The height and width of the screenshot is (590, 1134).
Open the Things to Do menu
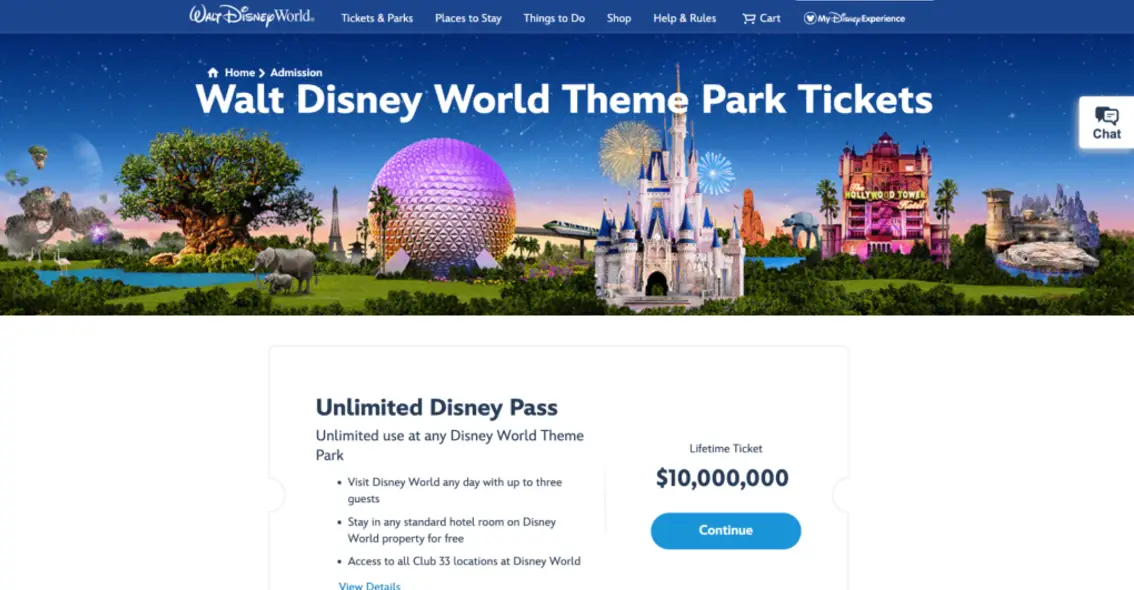pos(554,17)
